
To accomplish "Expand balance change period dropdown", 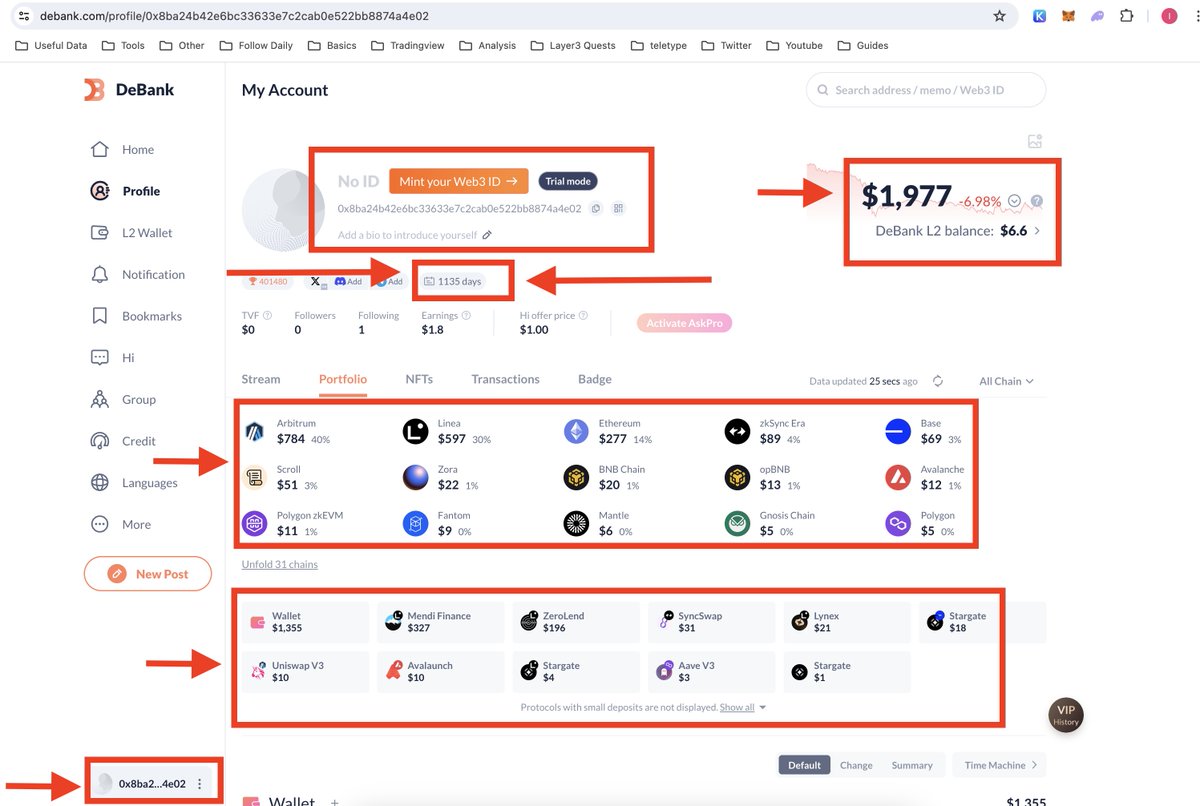I will click(x=1015, y=201).
